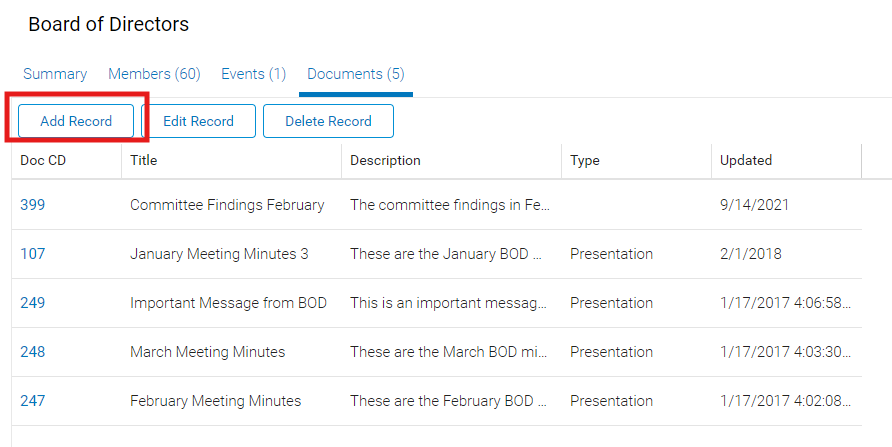The image size is (892, 447).
Task: Select the January Meeting Minutes 3 title
Action: point(219,254)
